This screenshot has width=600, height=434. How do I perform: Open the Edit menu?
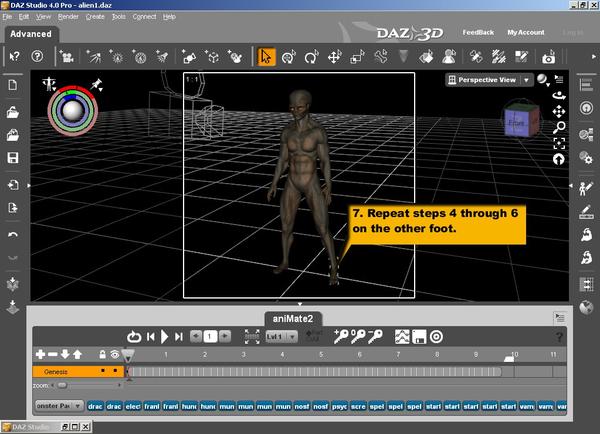(x=24, y=17)
